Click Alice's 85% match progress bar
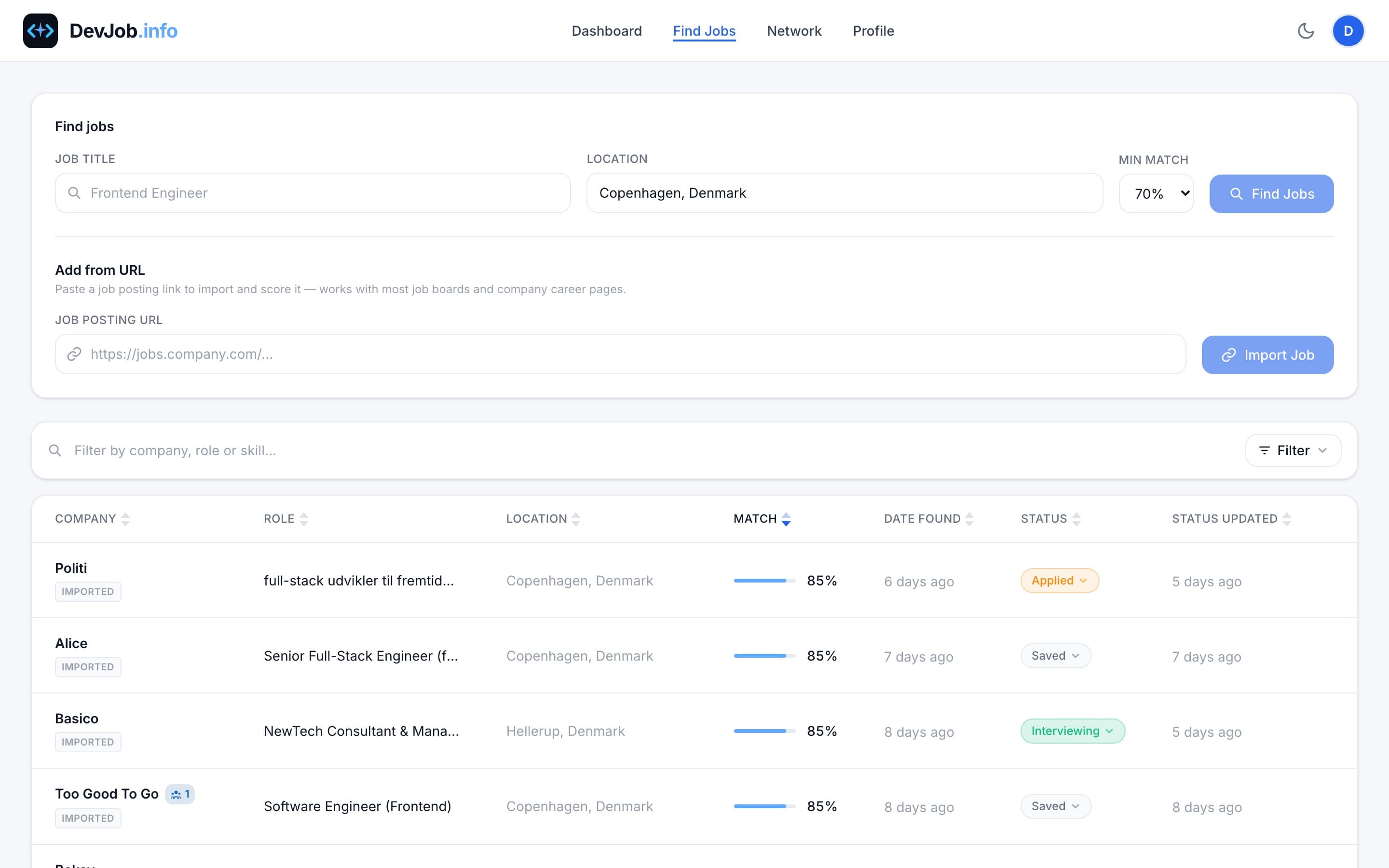This screenshot has height=868, width=1389. 764,656
